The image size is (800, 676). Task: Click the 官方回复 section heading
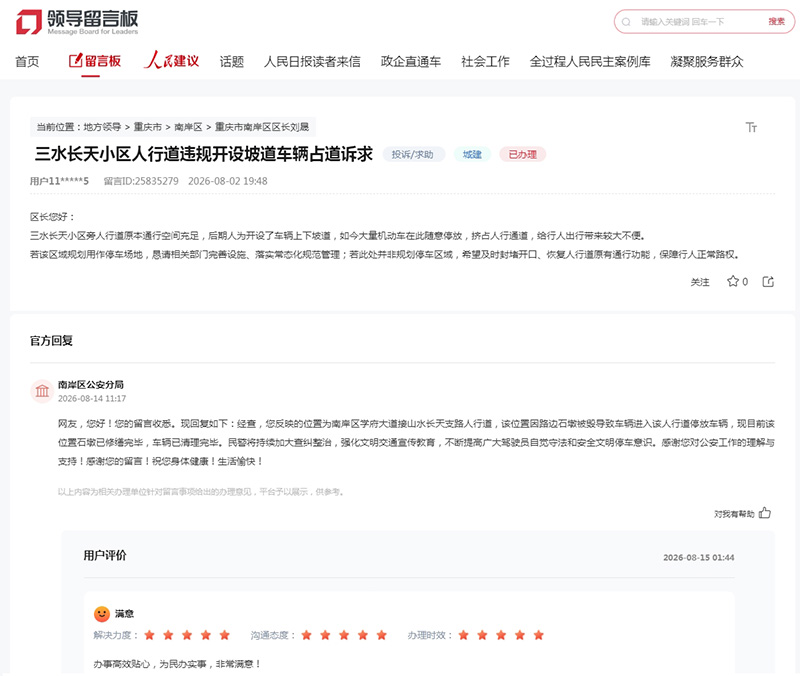(x=51, y=341)
